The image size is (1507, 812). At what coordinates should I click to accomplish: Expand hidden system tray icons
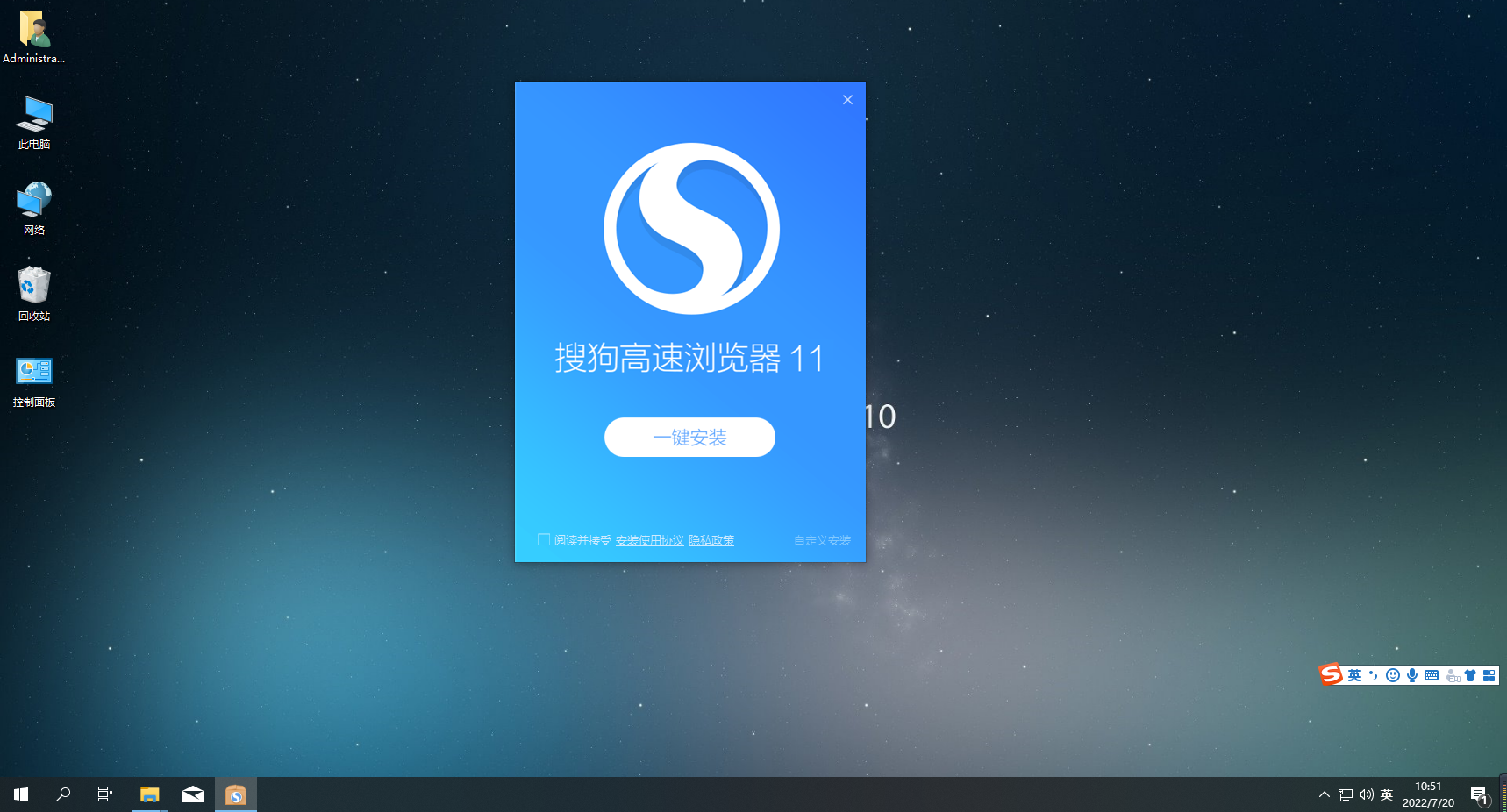pos(1325,794)
